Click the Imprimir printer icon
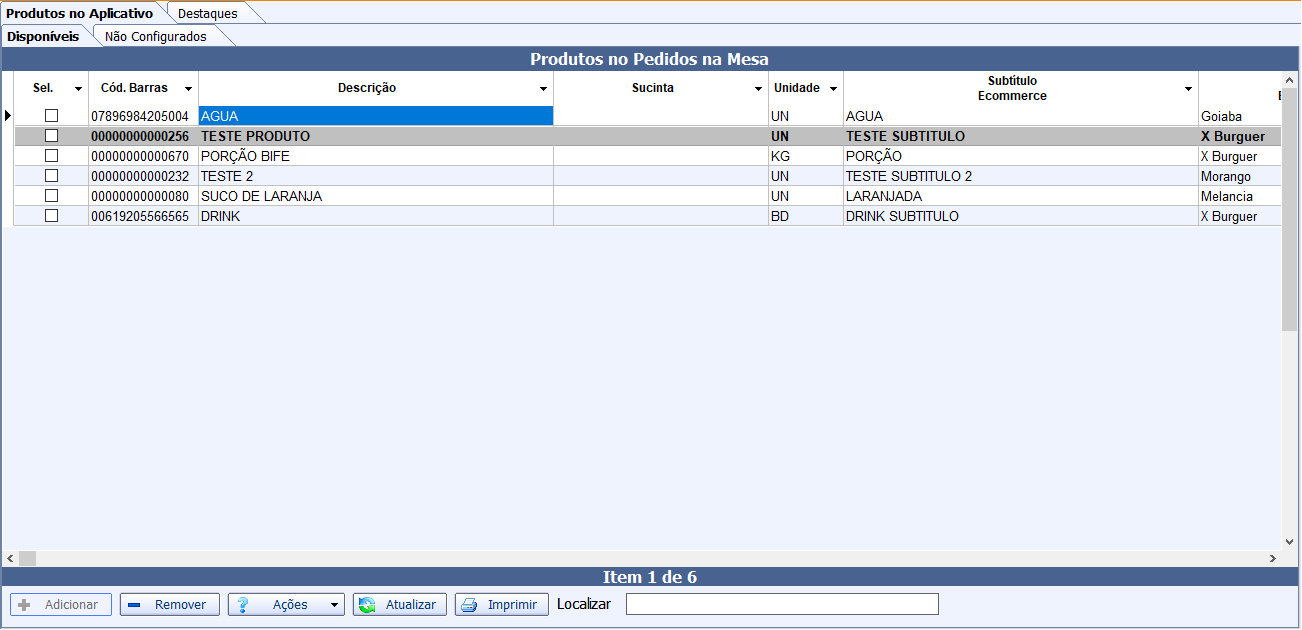Image resolution: width=1302 pixels, height=630 pixels. pyautogui.click(x=469, y=605)
